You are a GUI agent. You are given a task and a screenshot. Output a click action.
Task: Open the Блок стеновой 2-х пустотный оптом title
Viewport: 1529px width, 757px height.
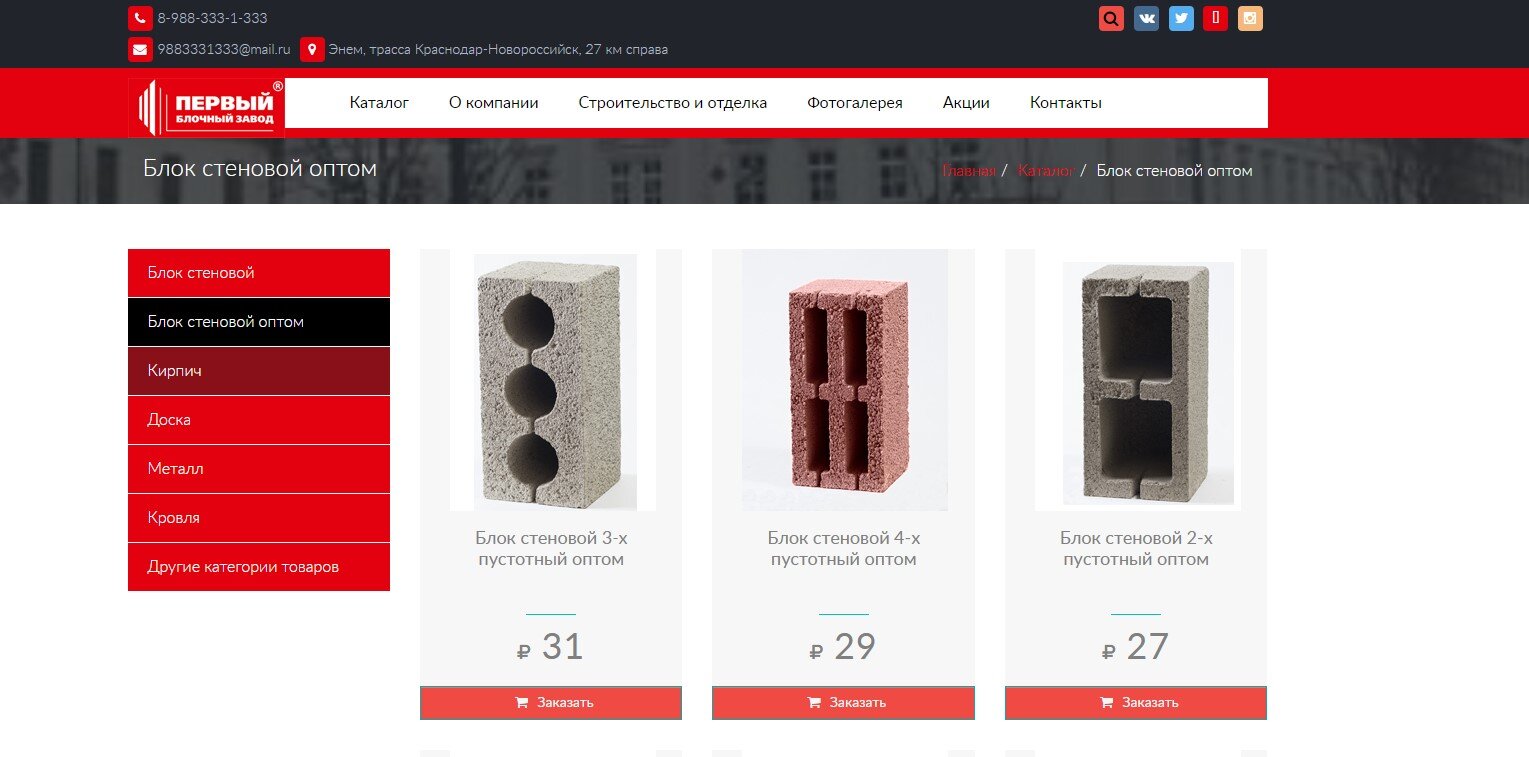point(1136,549)
